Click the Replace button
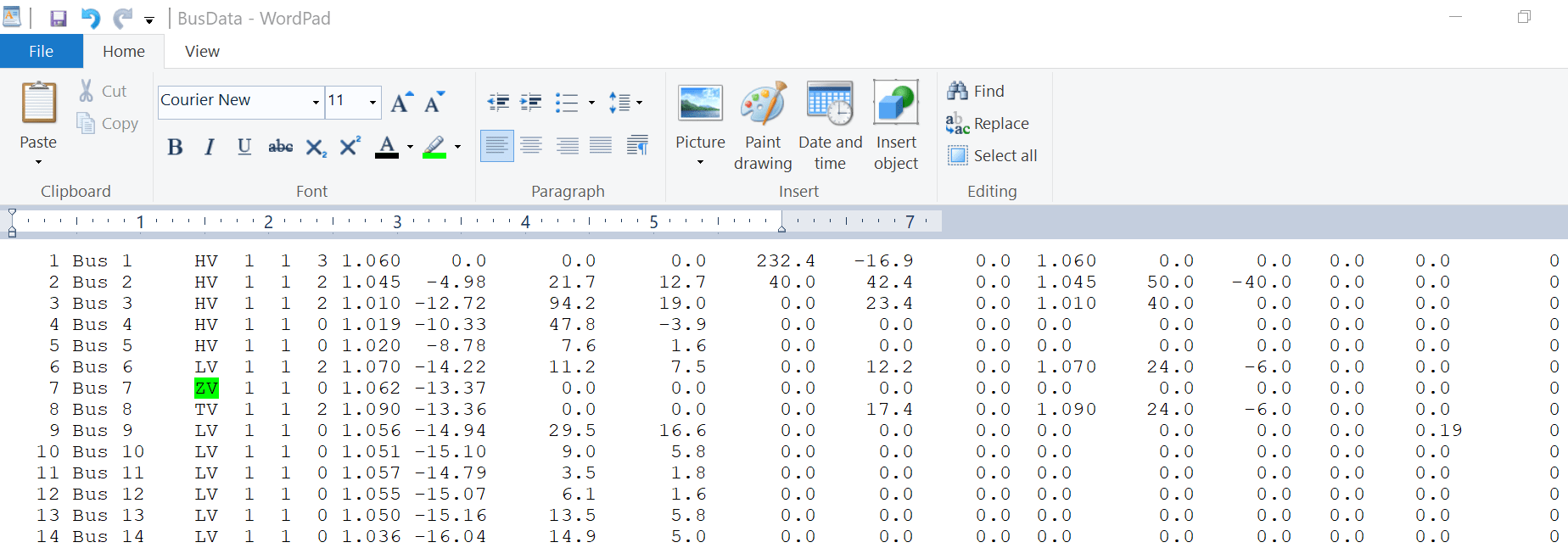 [988, 124]
